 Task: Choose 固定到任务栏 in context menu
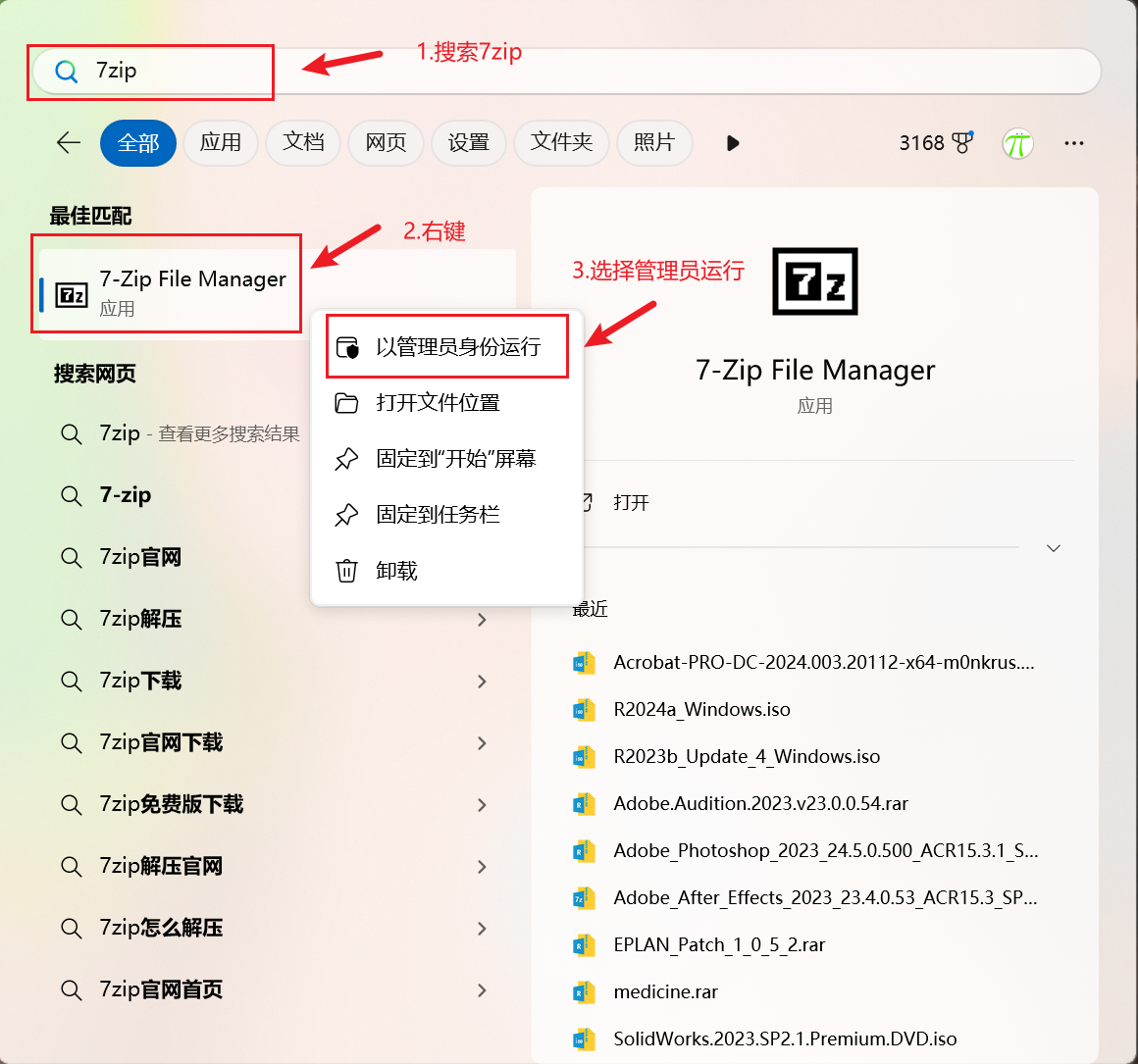coord(447,514)
